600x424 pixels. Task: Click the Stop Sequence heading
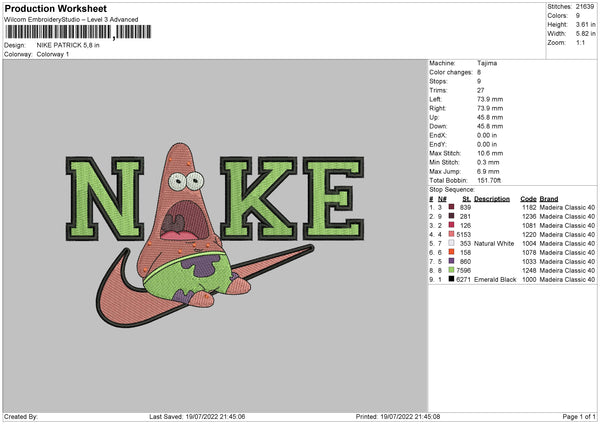click(452, 190)
